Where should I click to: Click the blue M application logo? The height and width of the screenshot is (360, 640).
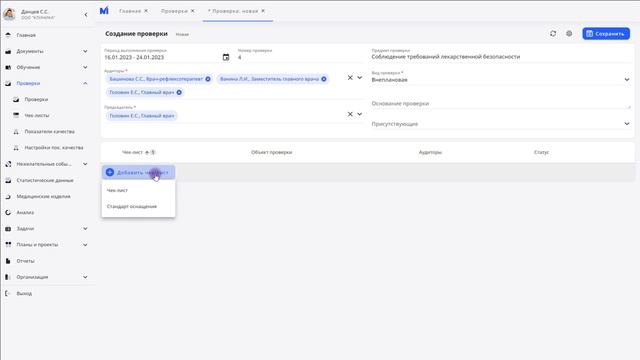point(104,11)
